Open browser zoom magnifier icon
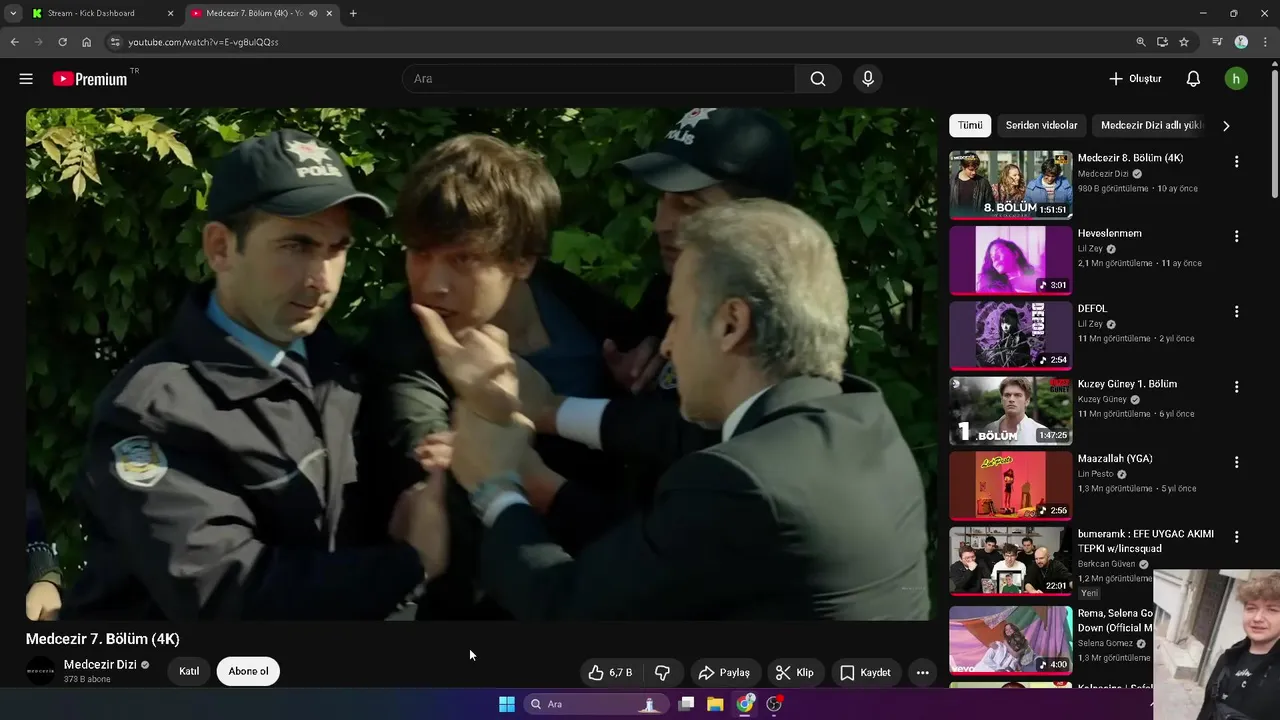 [x=1141, y=42]
